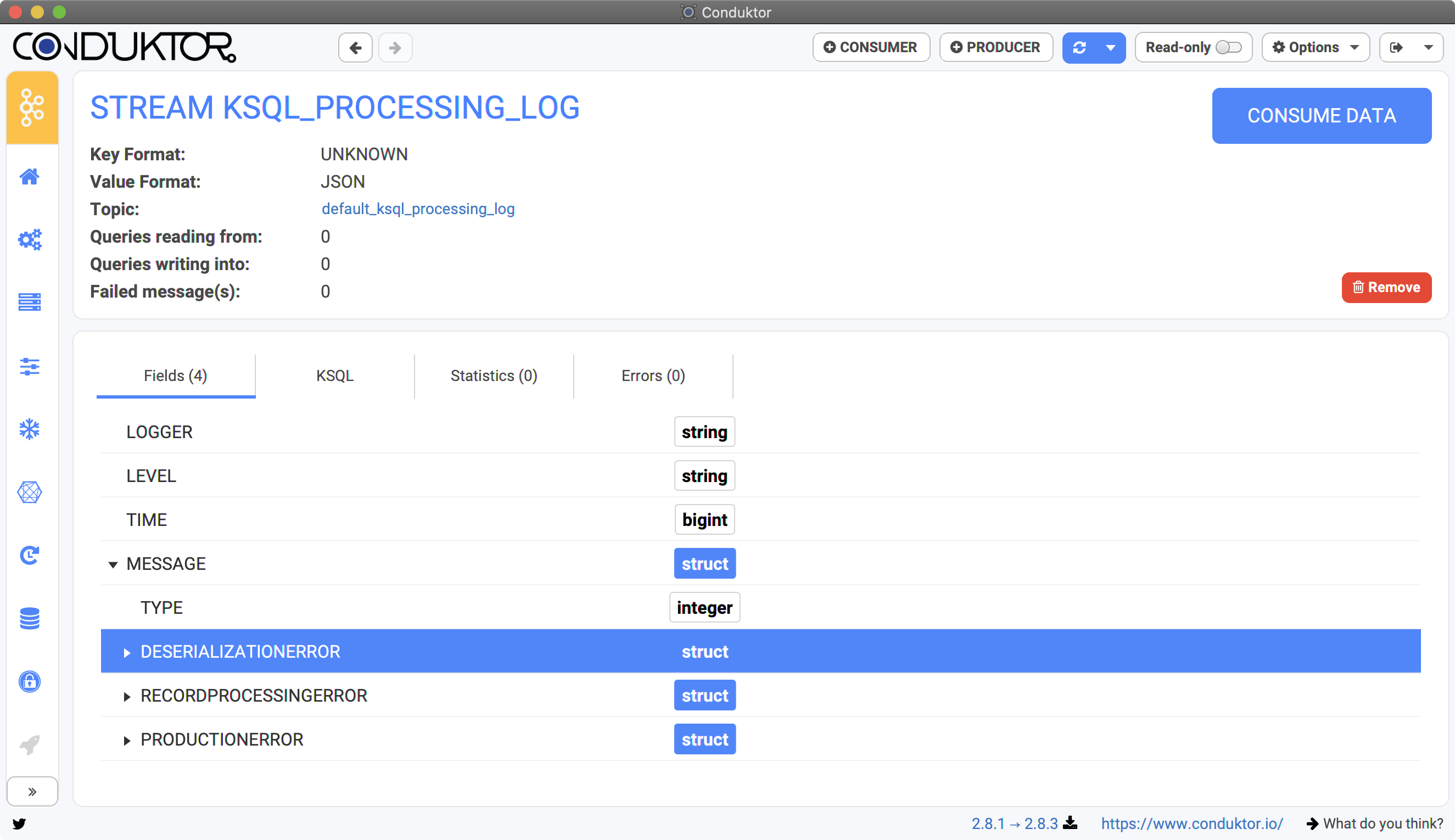Click the RECORDPROCESSINGERROR struct badge
Screen dimensions: 1455x840
click(704, 696)
